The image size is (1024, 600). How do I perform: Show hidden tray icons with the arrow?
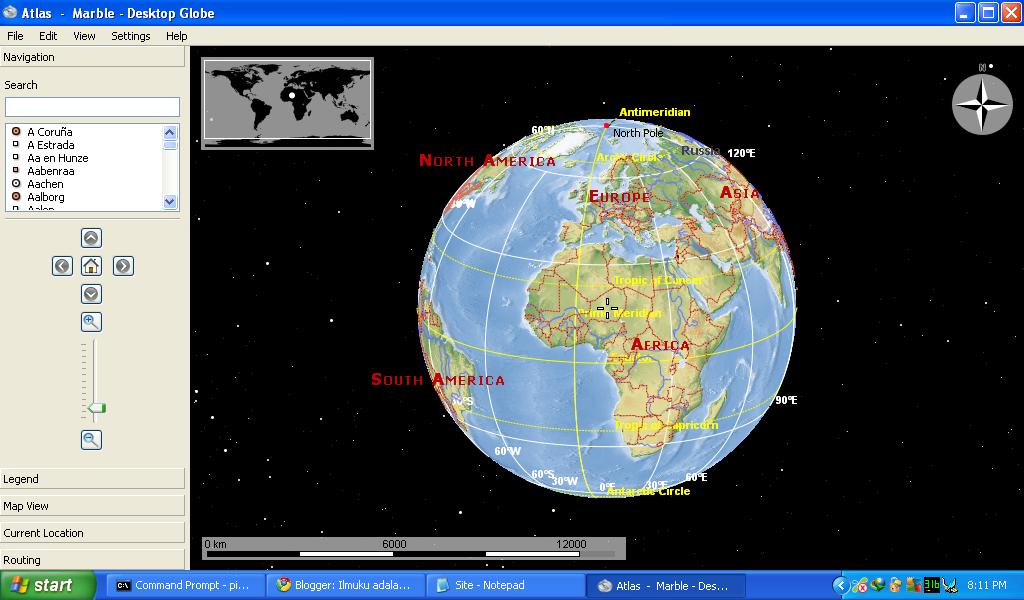(841, 586)
